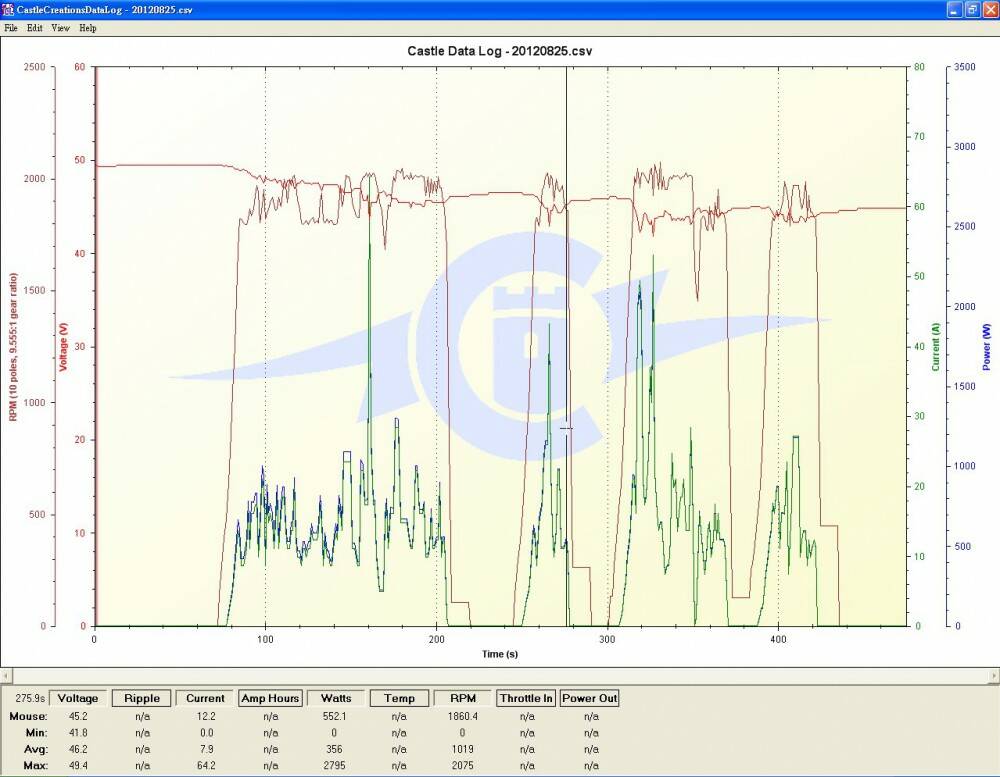Image resolution: width=1000 pixels, height=777 pixels.
Task: Click the 275.9s cursor time readout
Action: point(30,699)
